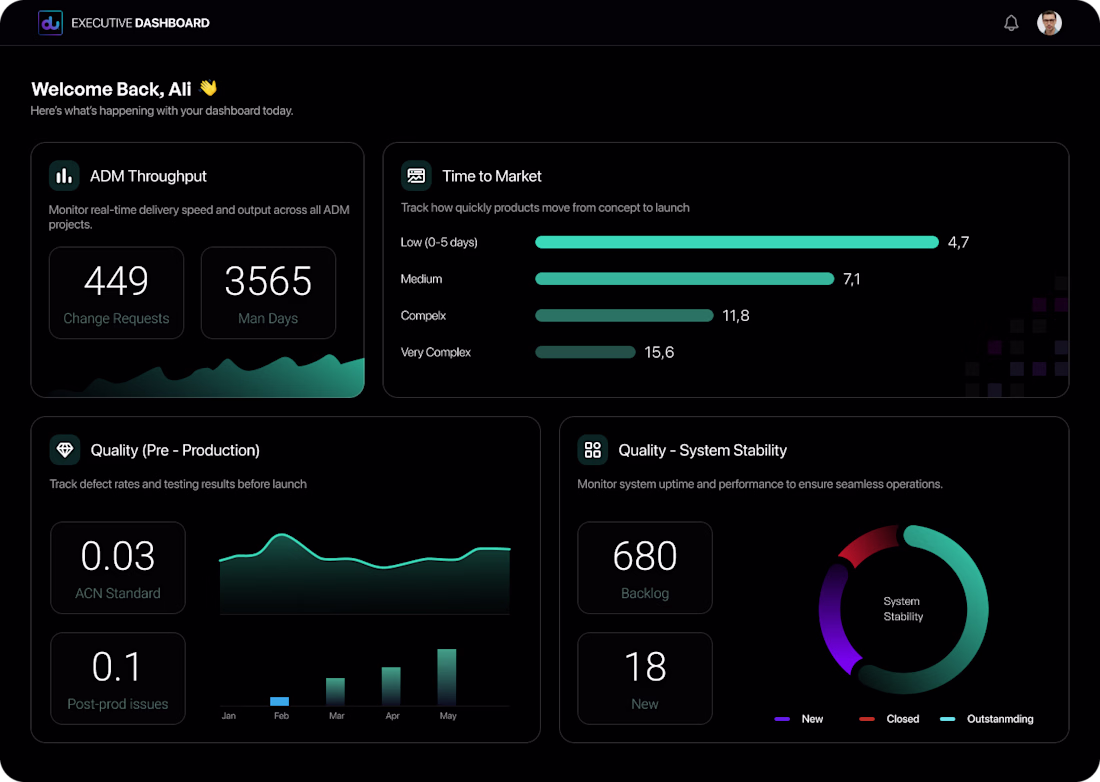
Task: Click the Mar bar in chart
Action: 335,692
